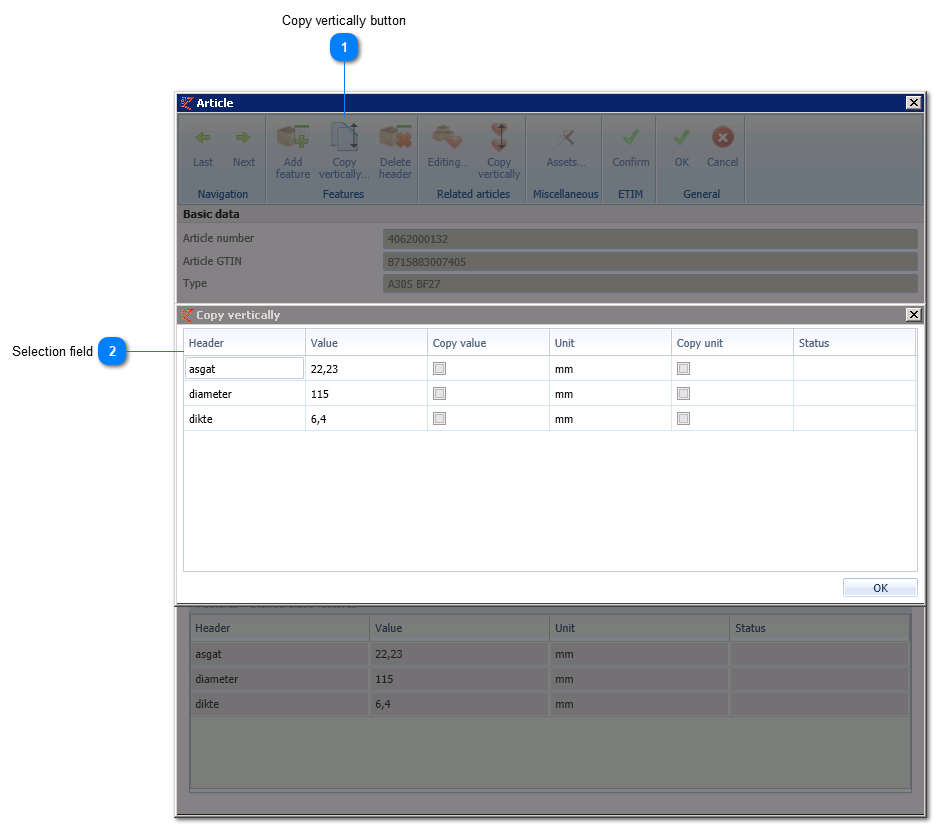Click the Add feature icon

(293, 137)
